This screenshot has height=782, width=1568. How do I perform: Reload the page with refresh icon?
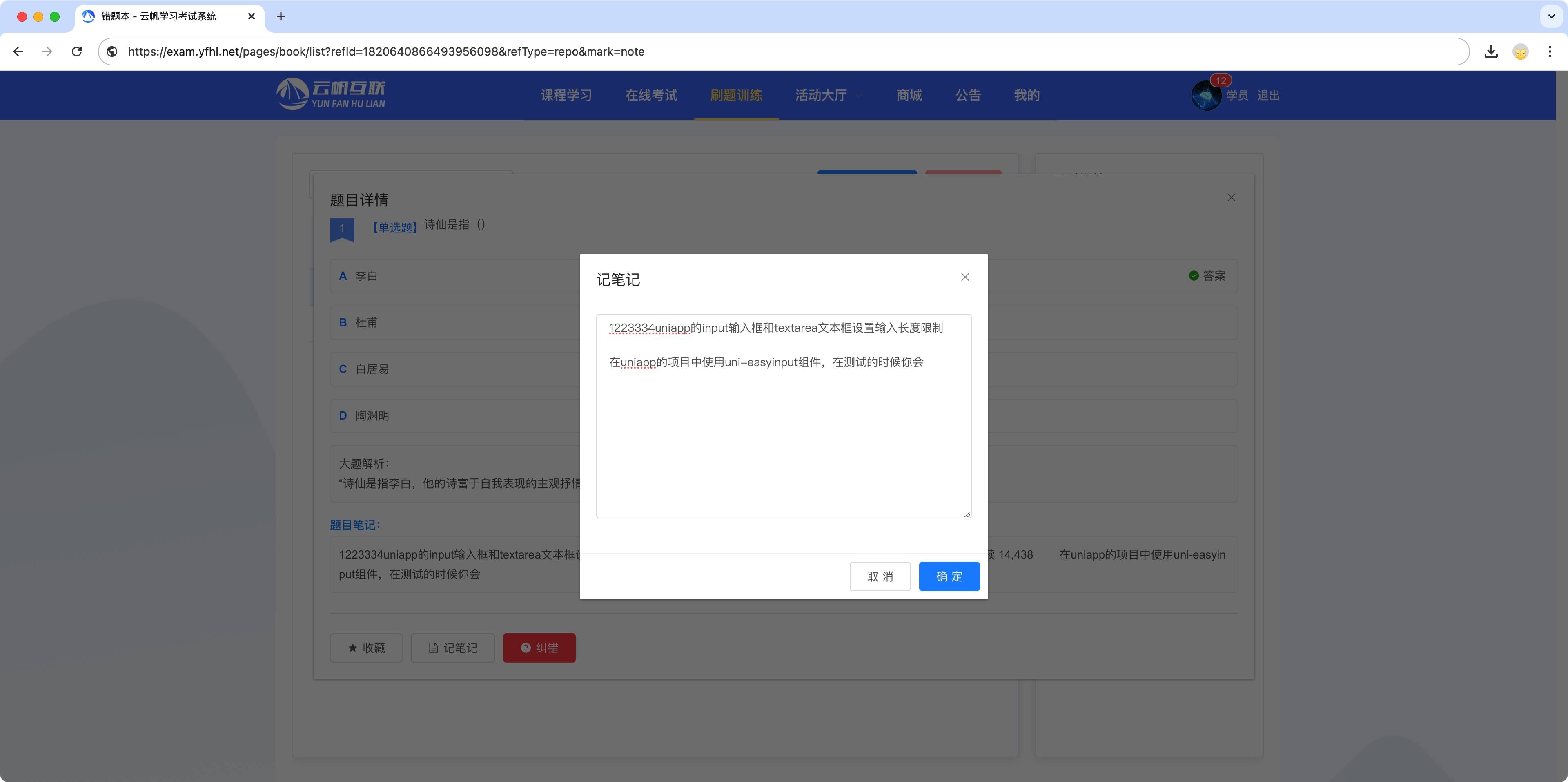tap(77, 52)
